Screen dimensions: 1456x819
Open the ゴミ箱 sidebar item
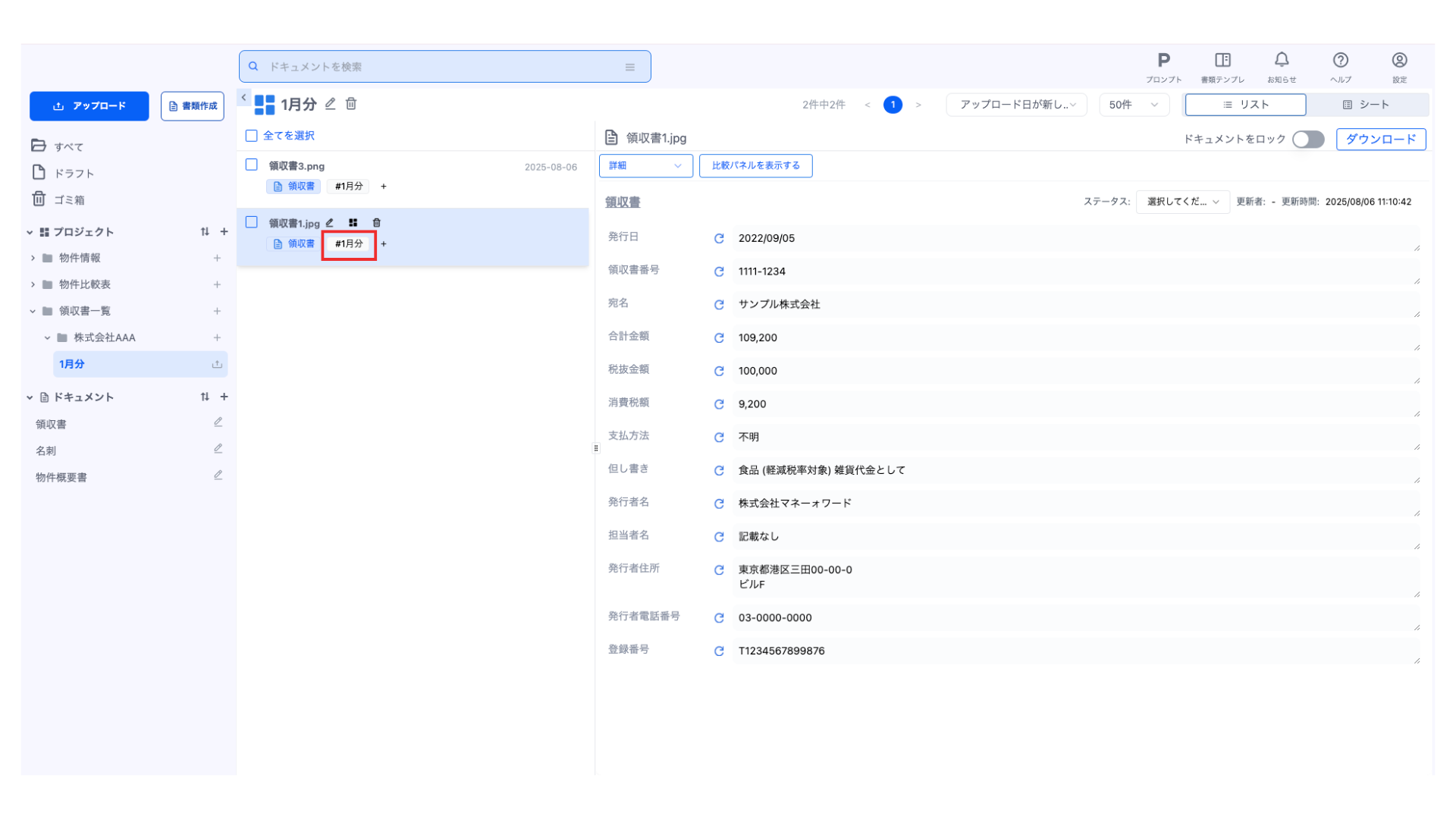(69, 199)
